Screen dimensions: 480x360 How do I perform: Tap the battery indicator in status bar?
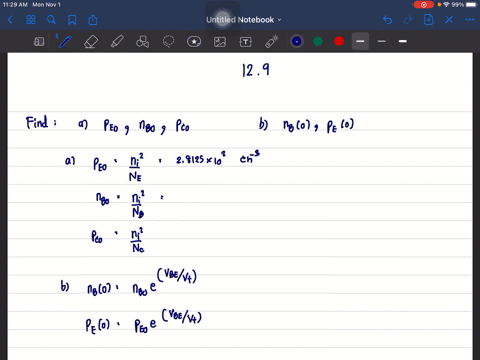pyautogui.click(x=471, y=5)
